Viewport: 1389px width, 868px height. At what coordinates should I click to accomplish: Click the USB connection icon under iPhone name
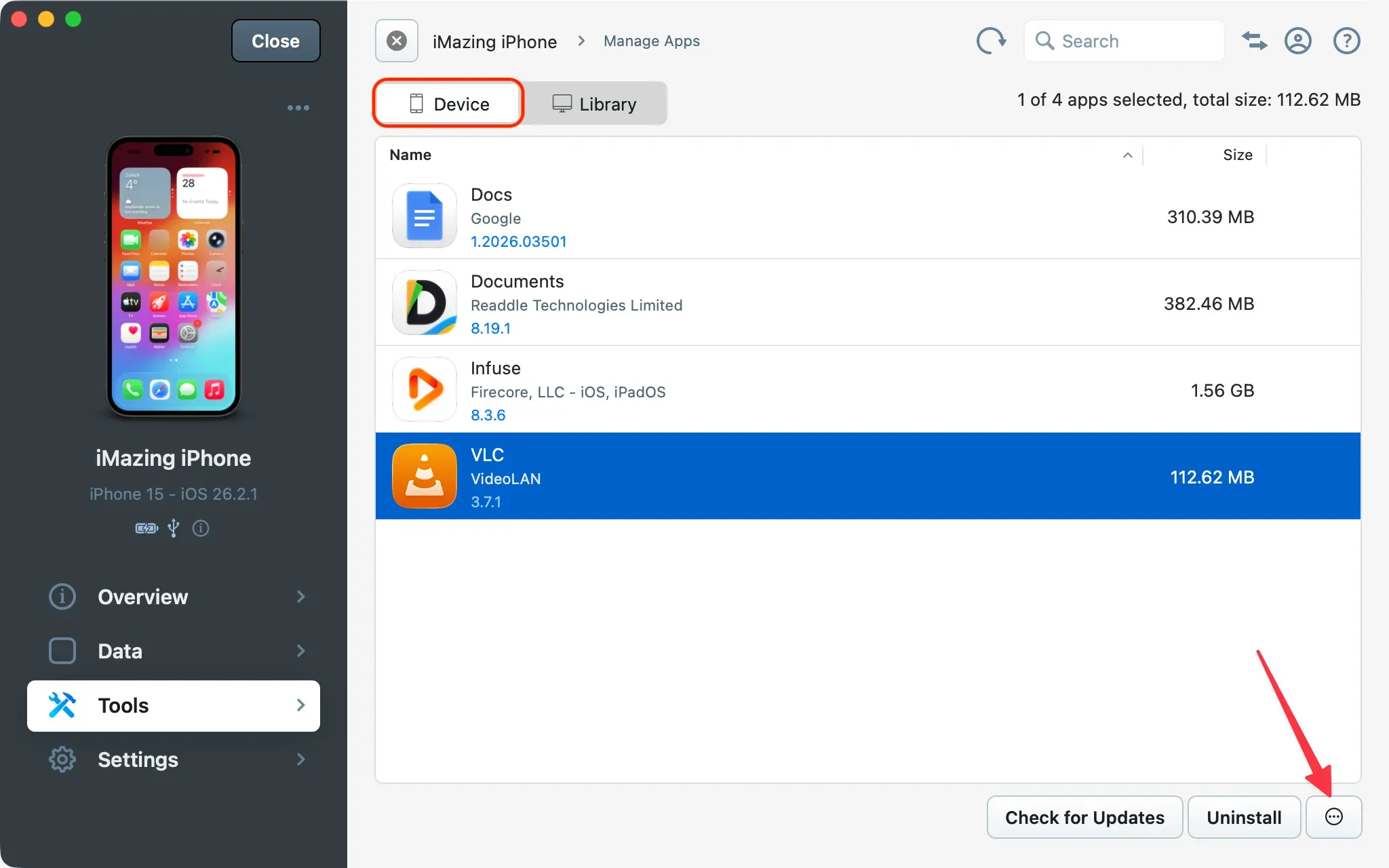[x=174, y=528]
